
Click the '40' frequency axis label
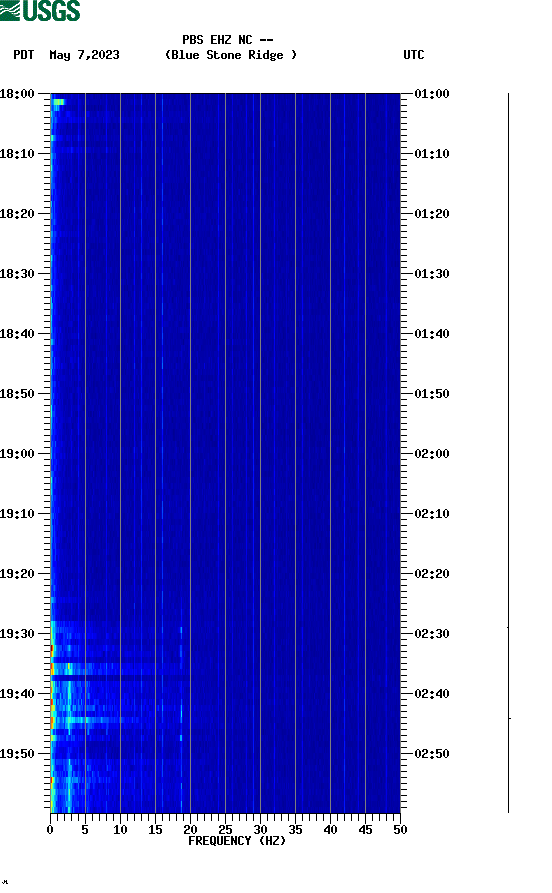click(x=330, y=830)
